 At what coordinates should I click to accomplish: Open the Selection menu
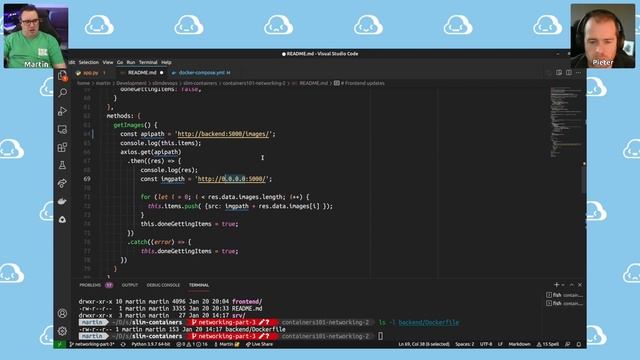[89, 62]
